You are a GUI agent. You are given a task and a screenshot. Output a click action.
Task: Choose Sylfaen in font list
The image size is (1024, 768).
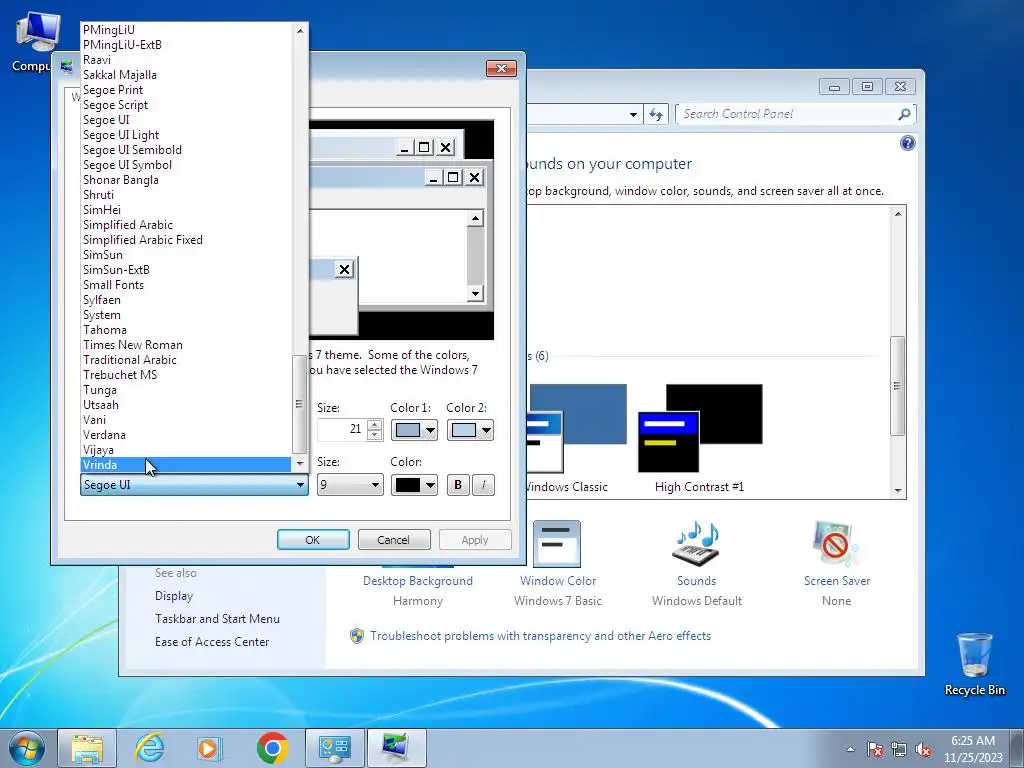pos(185,299)
